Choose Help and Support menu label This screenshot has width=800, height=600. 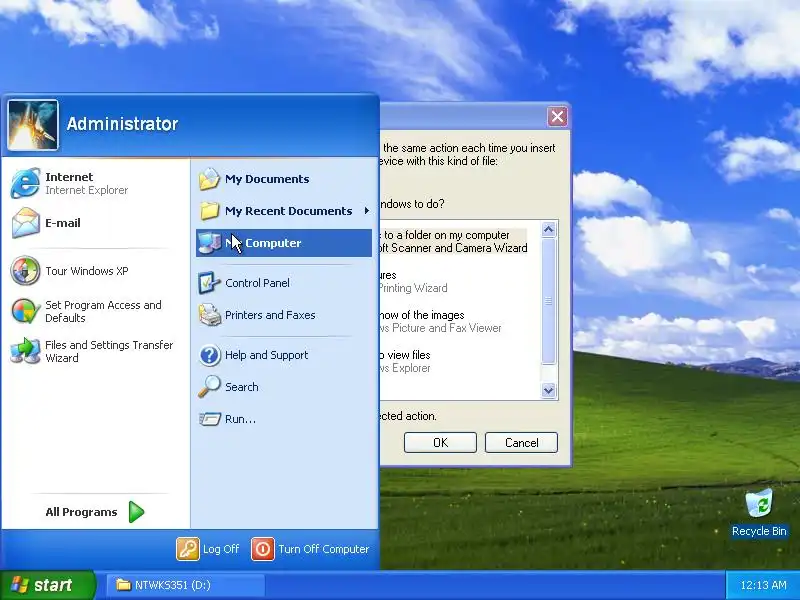(x=266, y=355)
